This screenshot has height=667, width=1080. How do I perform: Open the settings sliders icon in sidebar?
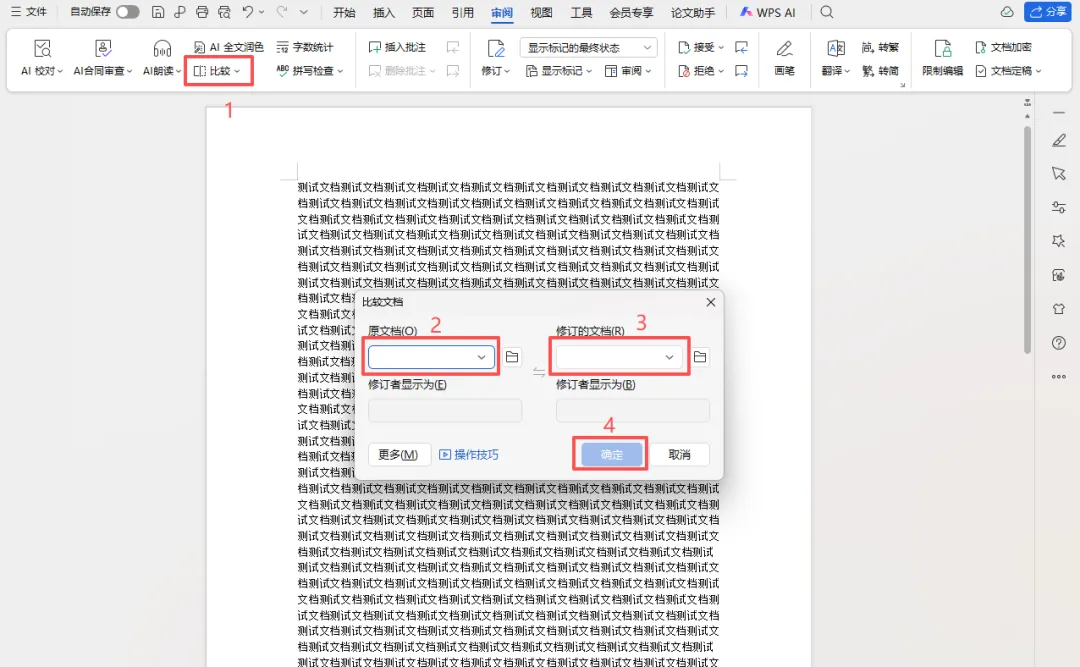coord(1059,207)
